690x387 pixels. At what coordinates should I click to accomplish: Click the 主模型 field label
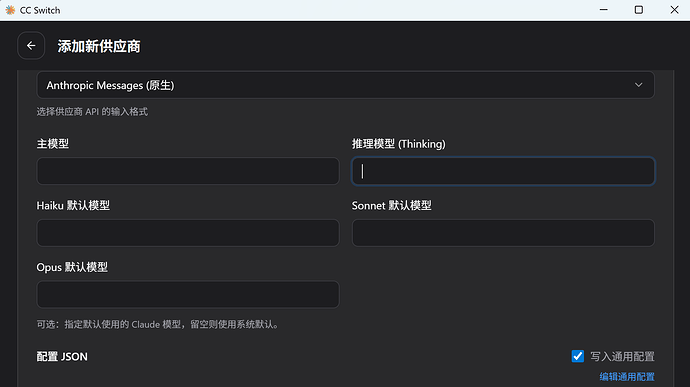pyautogui.click(x=52, y=144)
